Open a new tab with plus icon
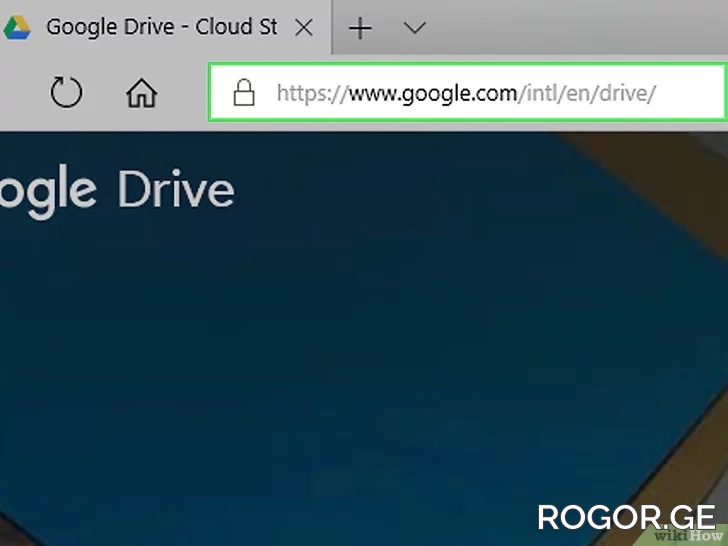728x546 pixels. [360, 28]
